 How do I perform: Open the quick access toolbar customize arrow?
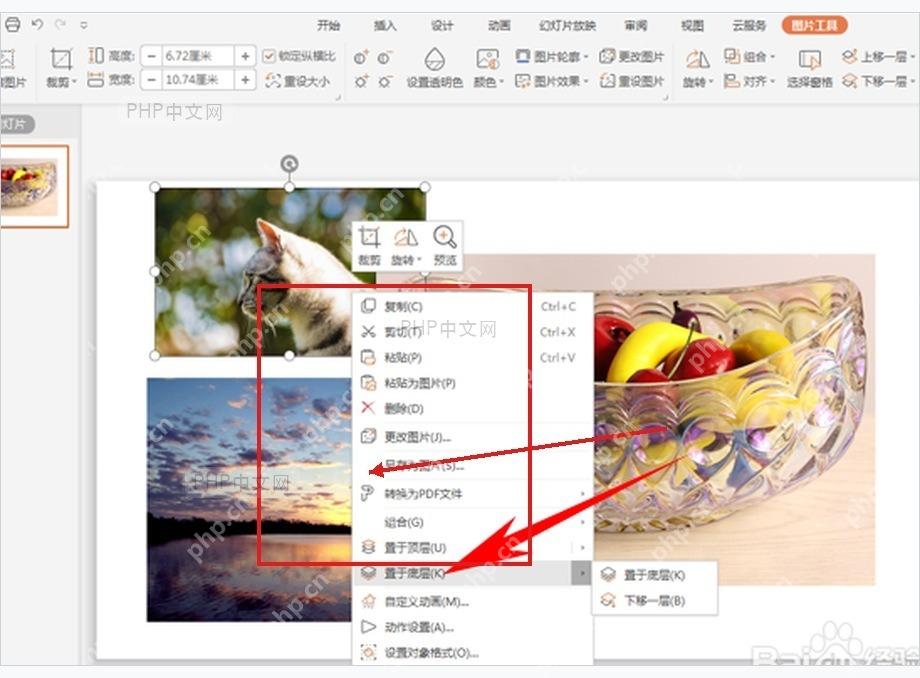tap(84, 25)
